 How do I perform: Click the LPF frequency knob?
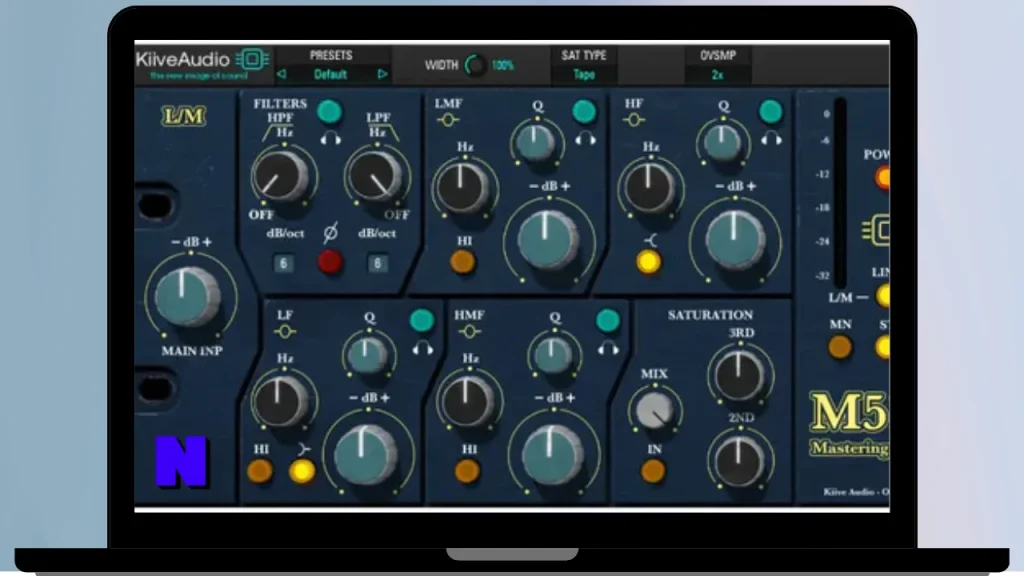(x=376, y=177)
